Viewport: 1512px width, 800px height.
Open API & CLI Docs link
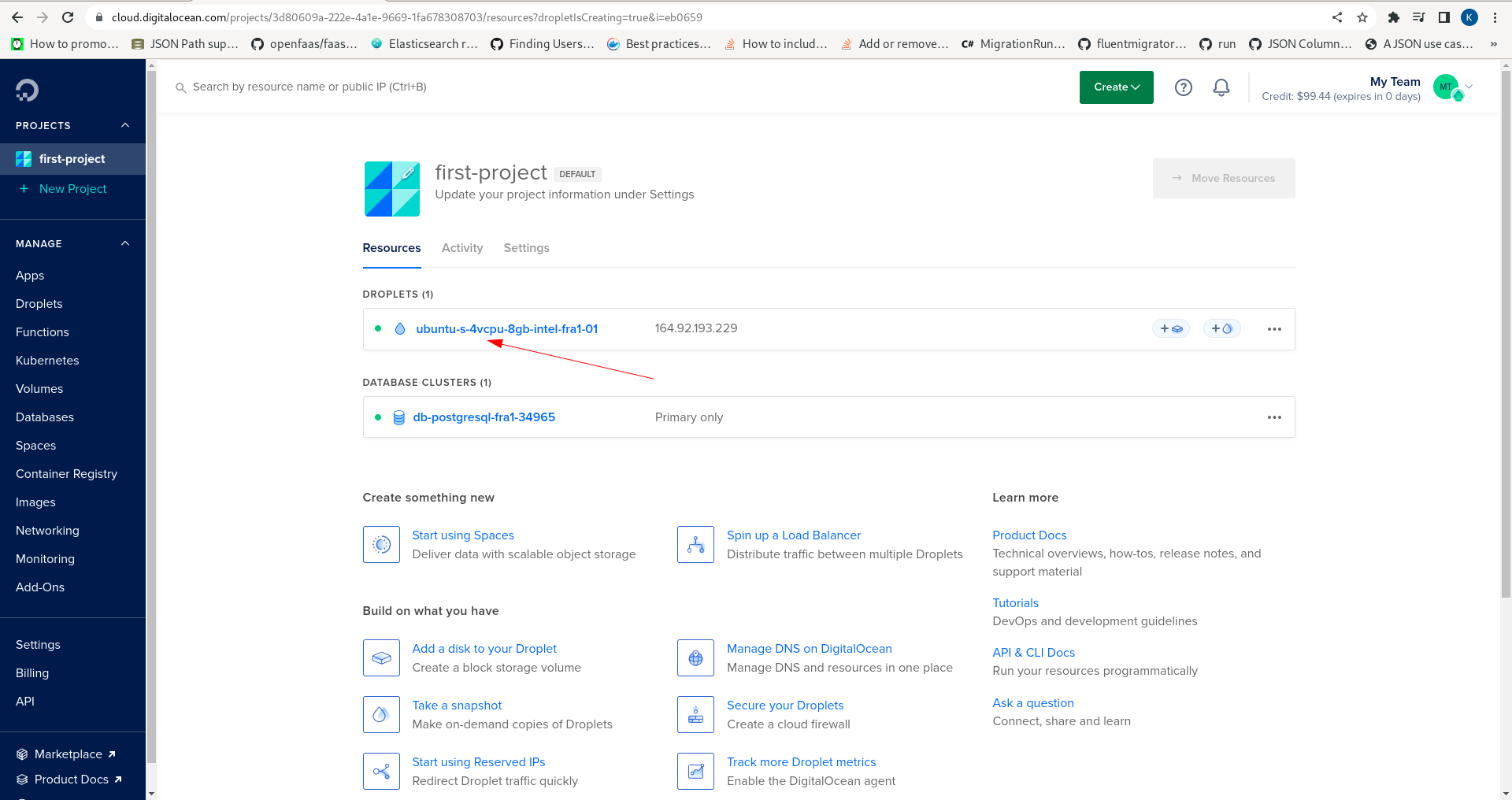pos(1033,653)
